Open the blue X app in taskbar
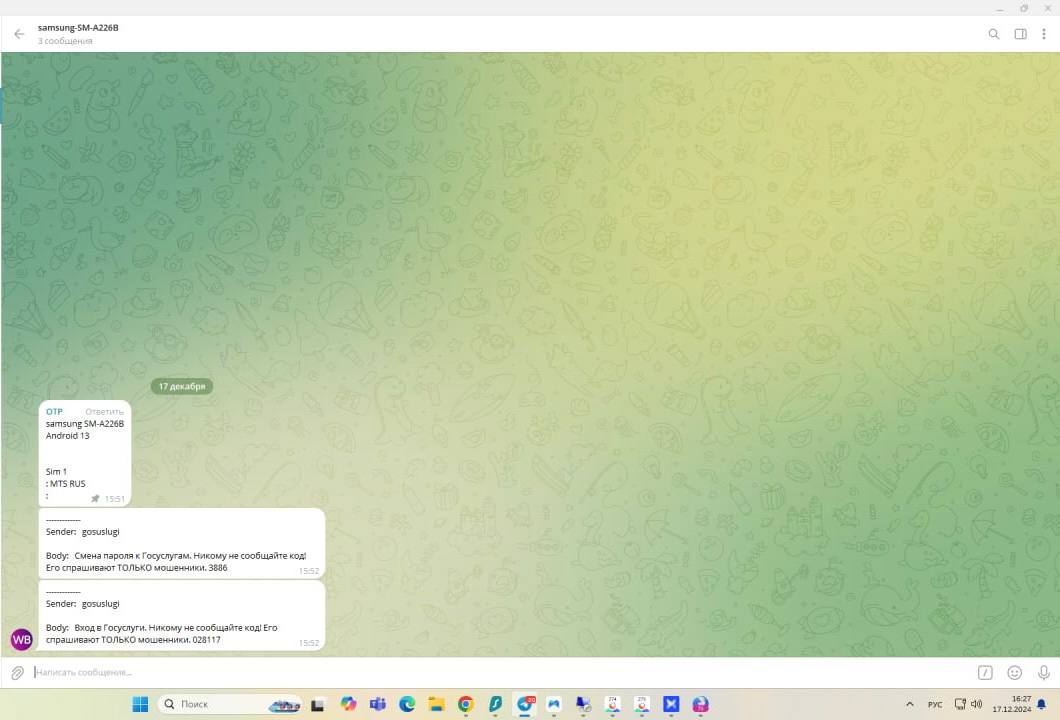The height and width of the screenshot is (720, 1060). pyautogui.click(x=671, y=704)
